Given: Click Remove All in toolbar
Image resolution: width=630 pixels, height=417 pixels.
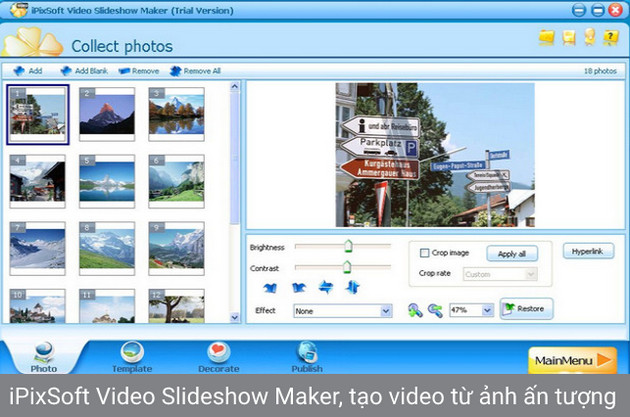Looking at the screenshot, I should tap(195, 71).
